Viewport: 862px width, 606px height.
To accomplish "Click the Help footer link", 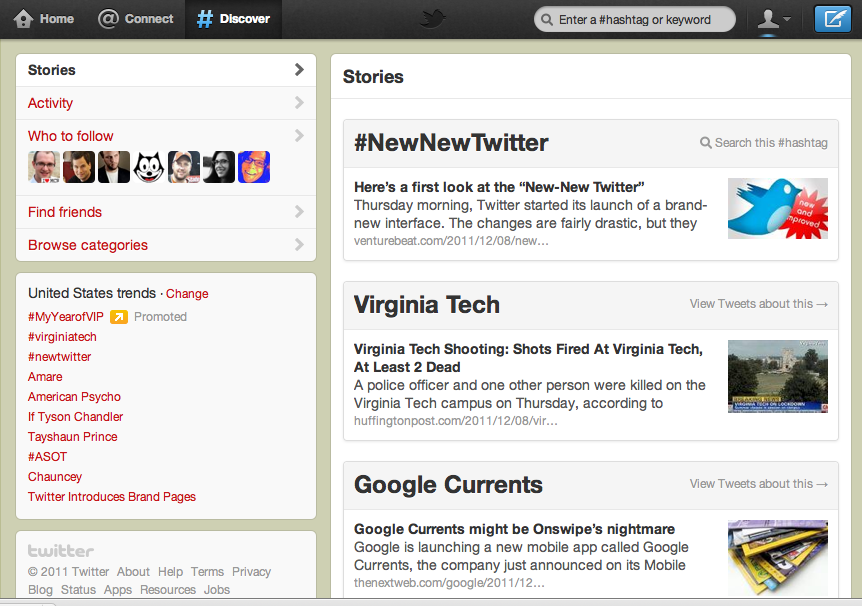I will coord(170,572).
